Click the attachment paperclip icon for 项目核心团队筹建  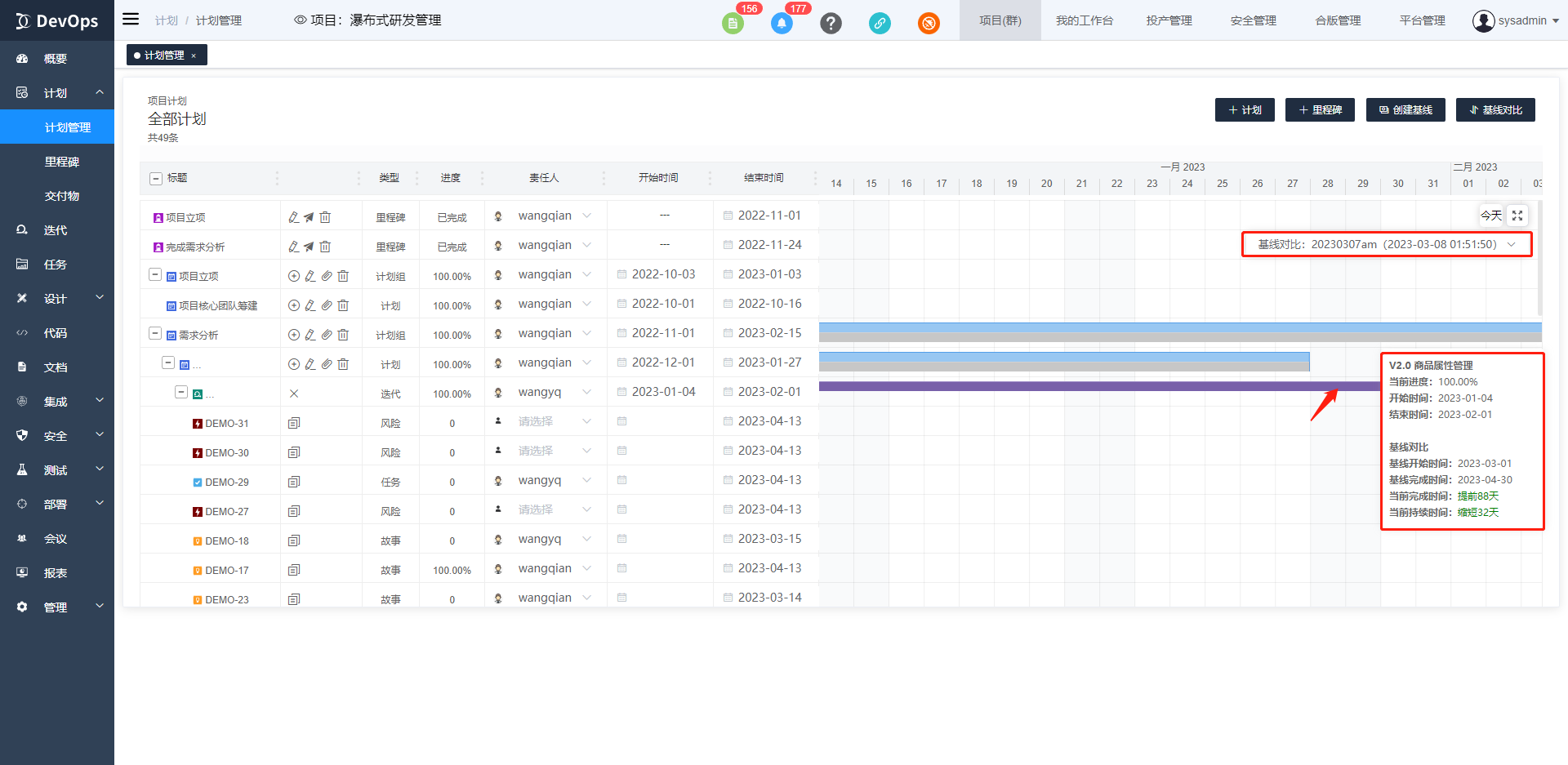327,305
